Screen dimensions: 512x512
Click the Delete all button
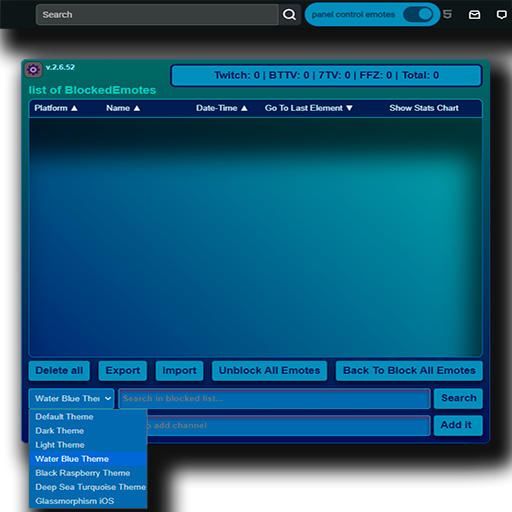[x=59, y=371]
